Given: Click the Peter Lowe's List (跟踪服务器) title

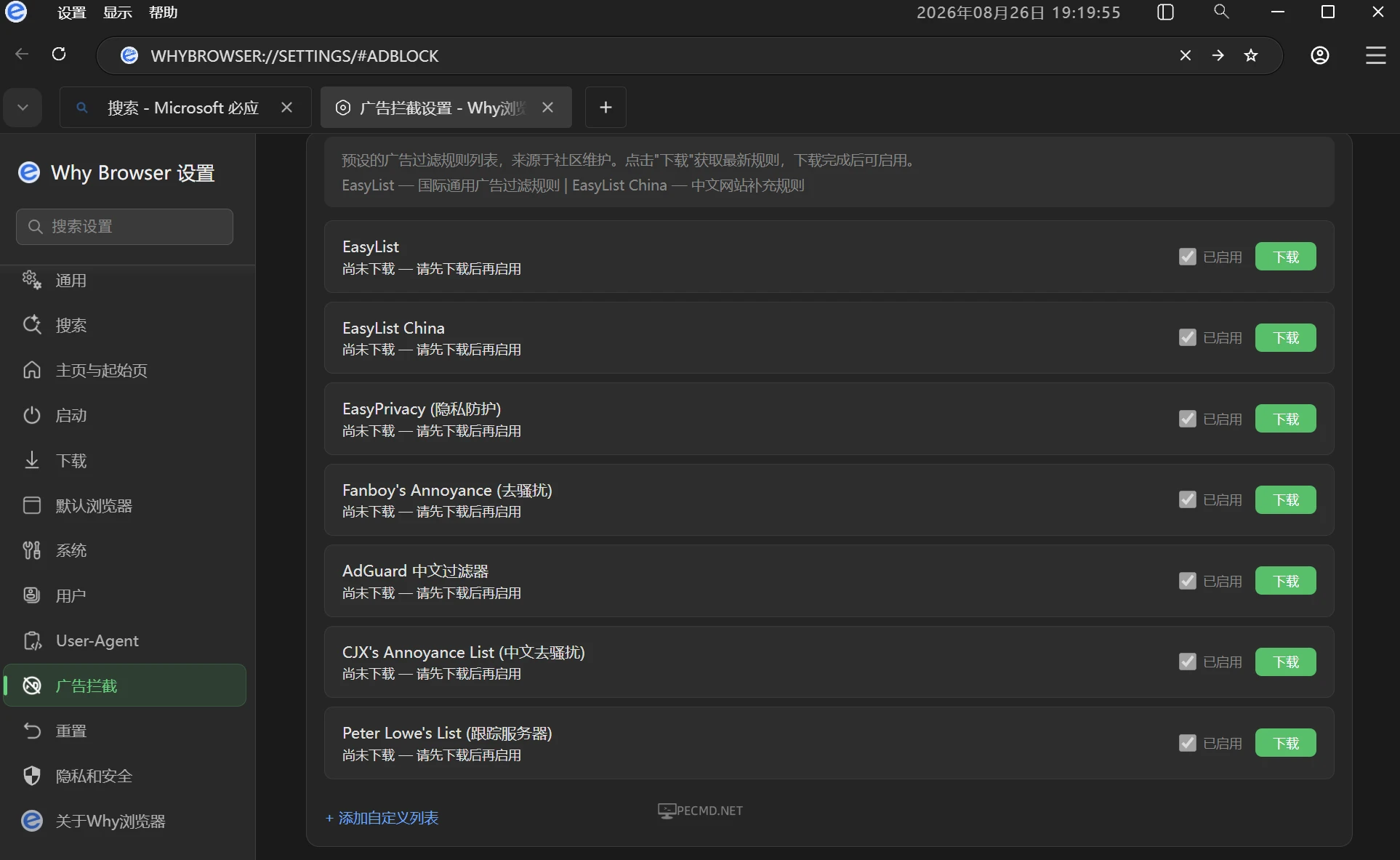Looking at the screenshot, I should pyautogui.click(x=447, y=734).
